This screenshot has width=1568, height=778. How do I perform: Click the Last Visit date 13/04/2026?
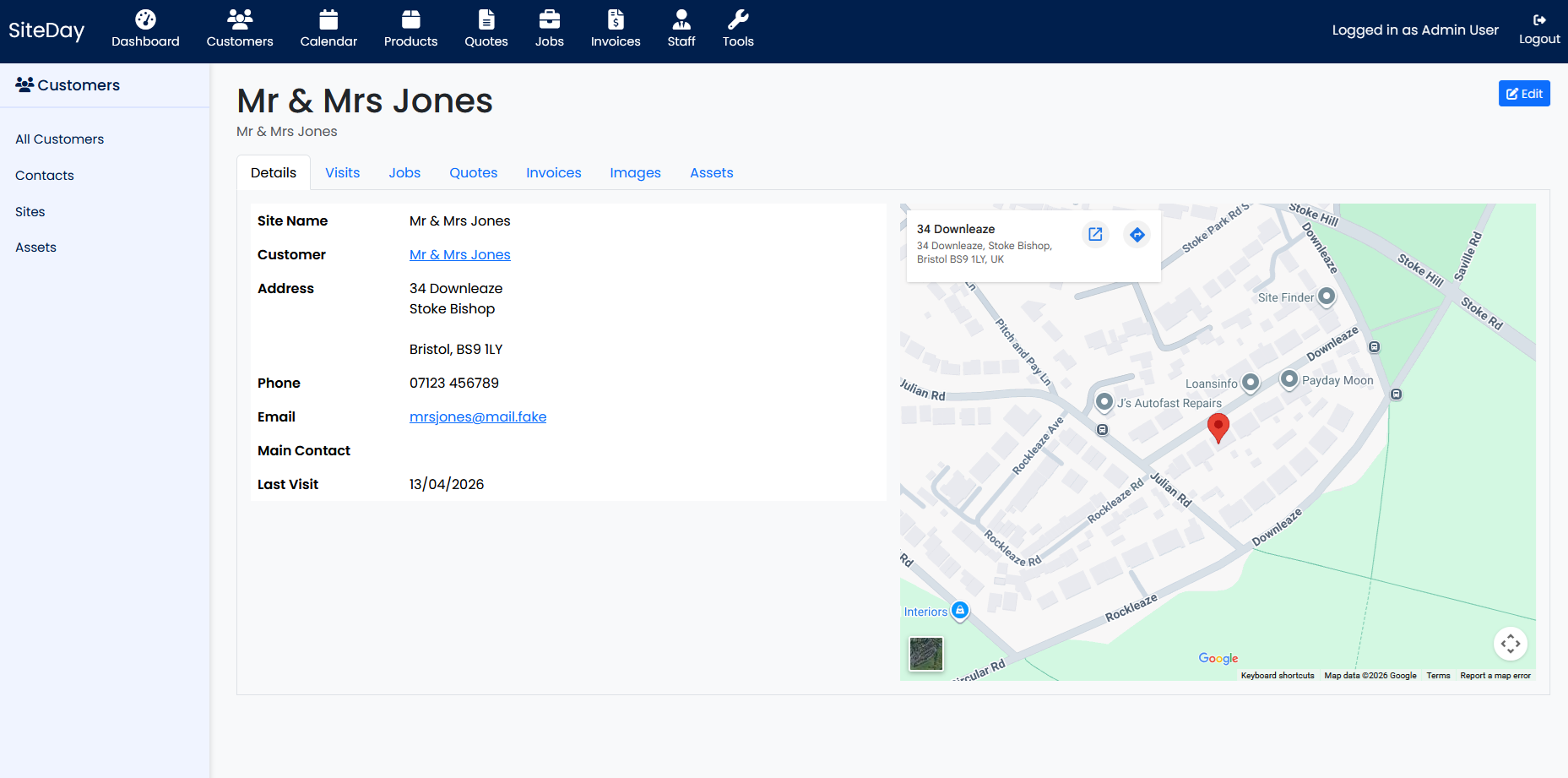[x=447, y=484]
